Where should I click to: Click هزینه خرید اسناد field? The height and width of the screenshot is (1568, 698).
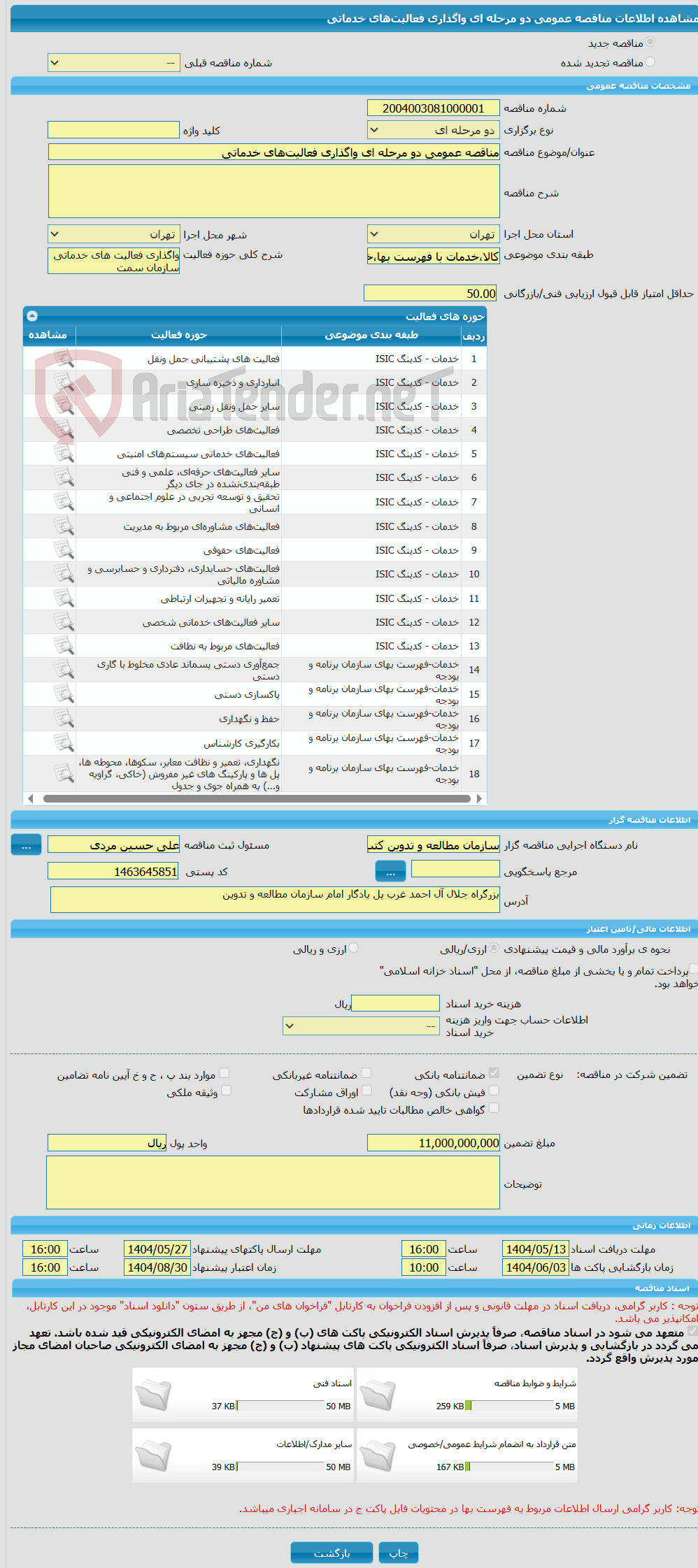click(395, 1003)
